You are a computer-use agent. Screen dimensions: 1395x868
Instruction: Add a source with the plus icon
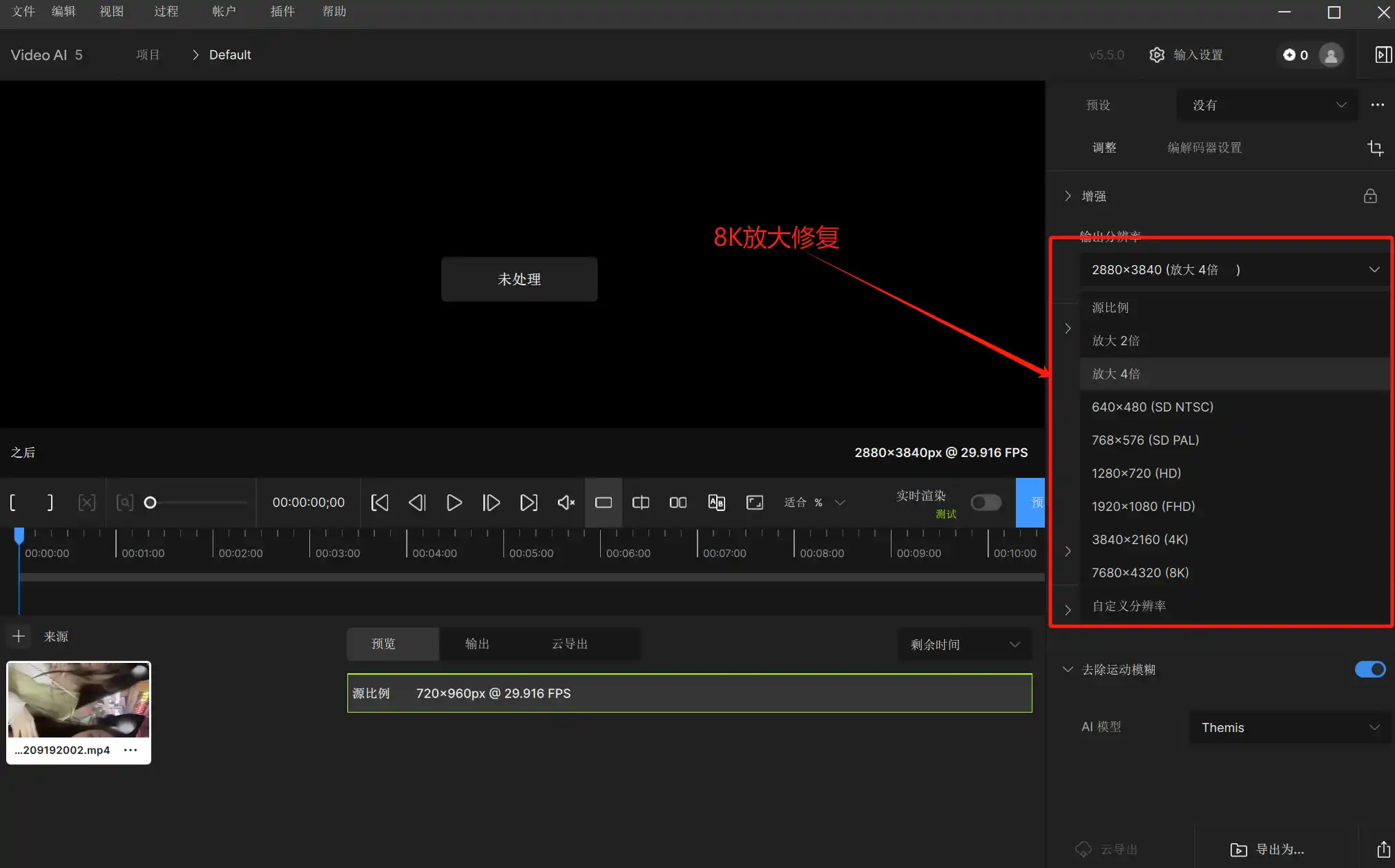point(19,636)
